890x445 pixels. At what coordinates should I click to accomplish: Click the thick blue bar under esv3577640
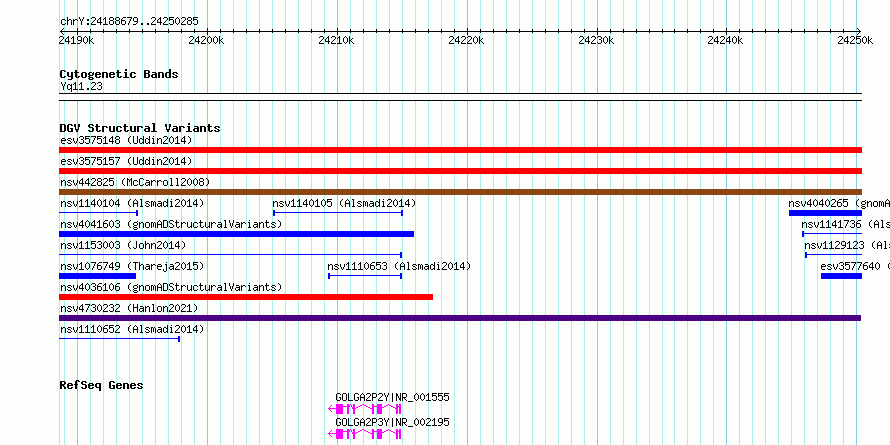pos(842,276)
